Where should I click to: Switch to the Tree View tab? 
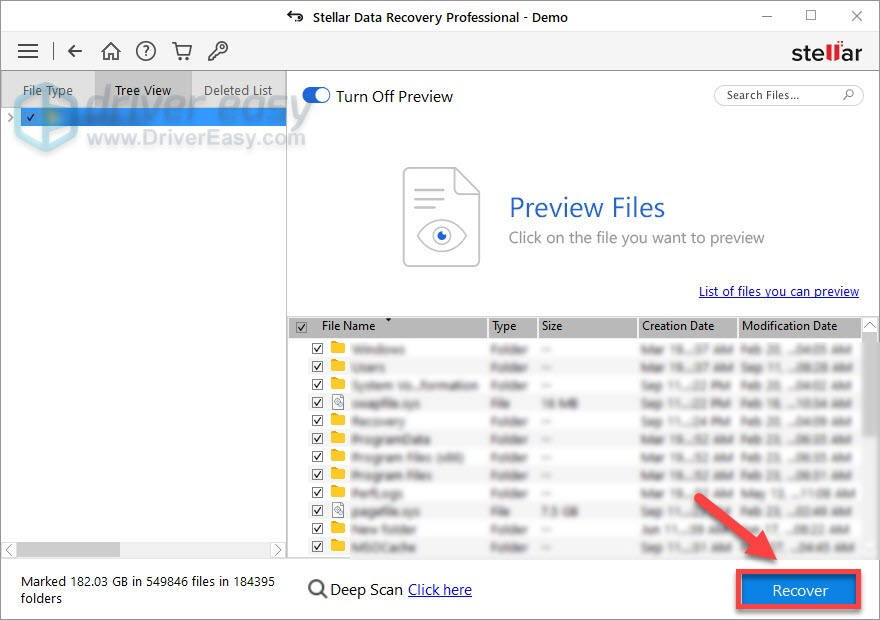(x=143, y=90)
